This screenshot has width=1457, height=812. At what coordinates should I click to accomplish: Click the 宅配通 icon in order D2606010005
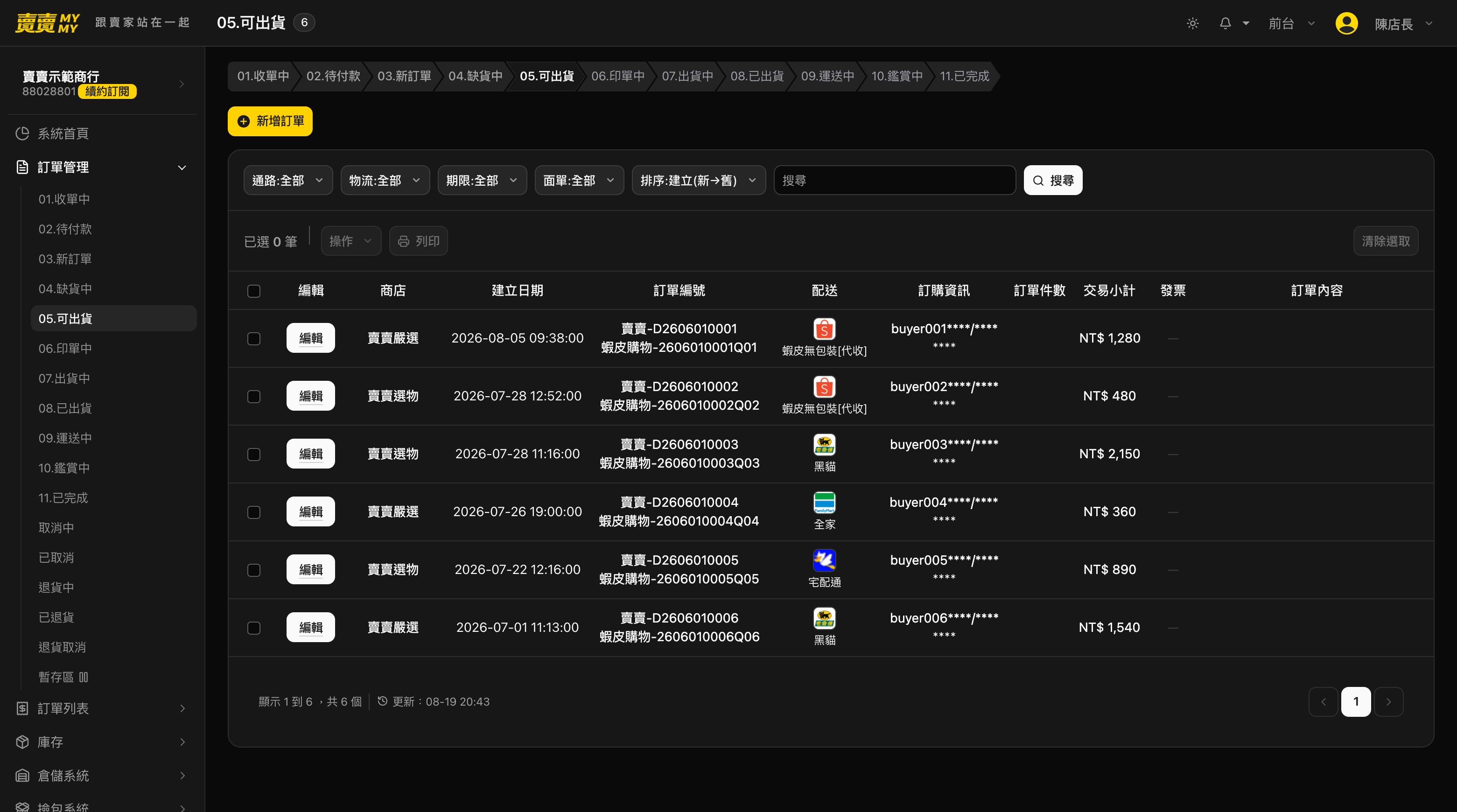[x=824, y=560]
